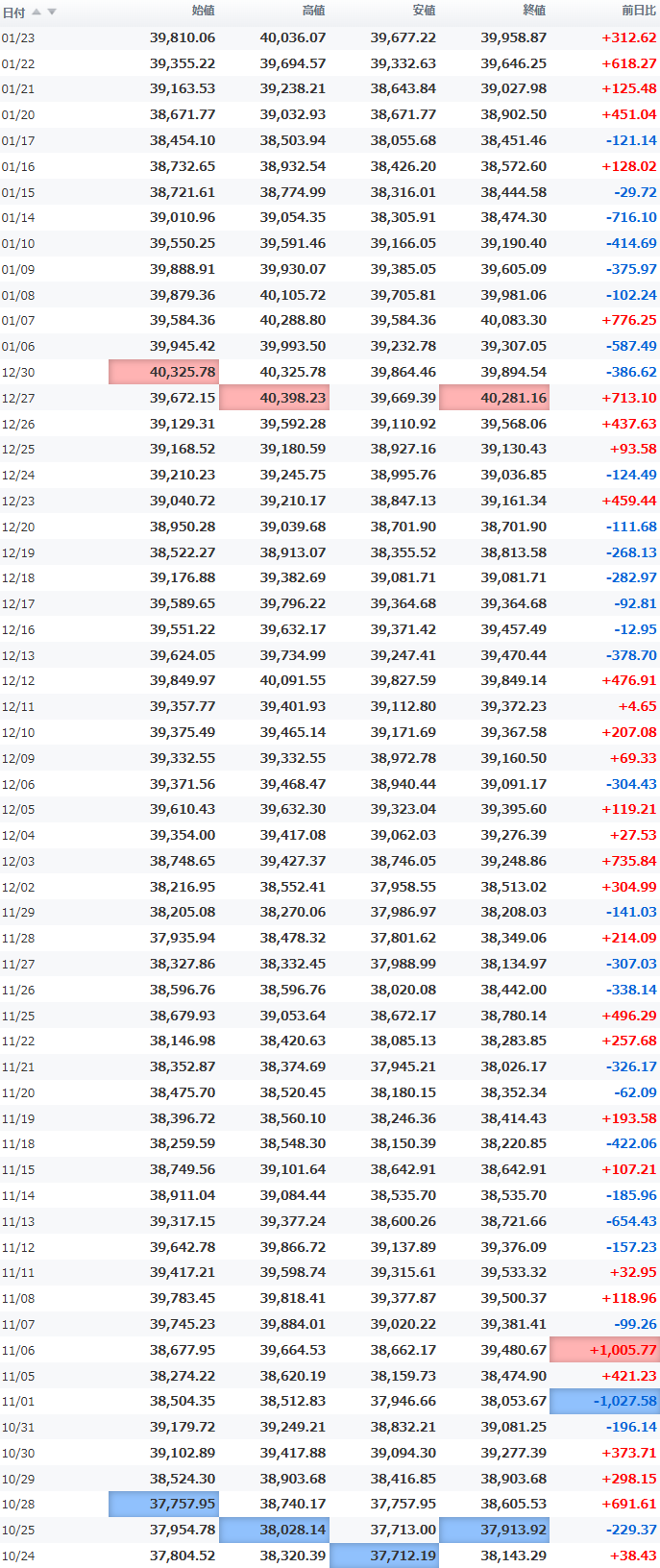Select the -654.43 change on 11/13
This screenshot has width=660, height=1568.
pos(631,1221)
